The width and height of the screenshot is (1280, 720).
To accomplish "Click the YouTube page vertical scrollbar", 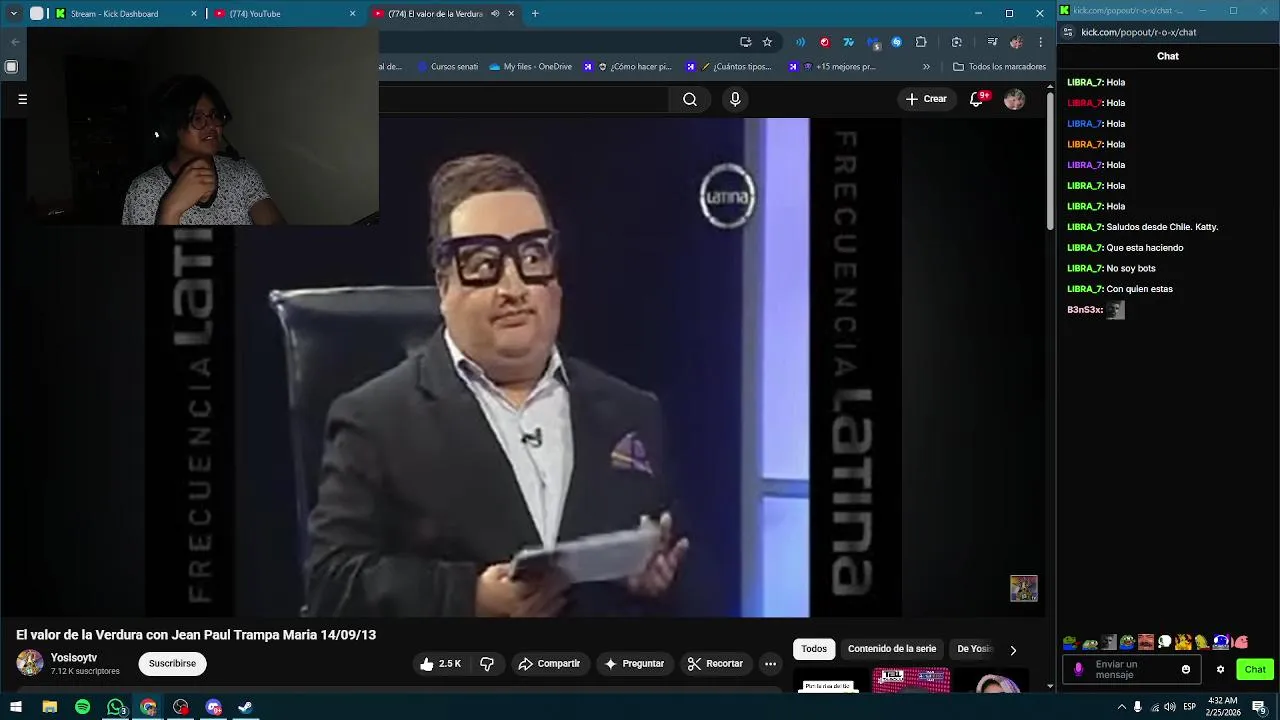I will 1050,160.
